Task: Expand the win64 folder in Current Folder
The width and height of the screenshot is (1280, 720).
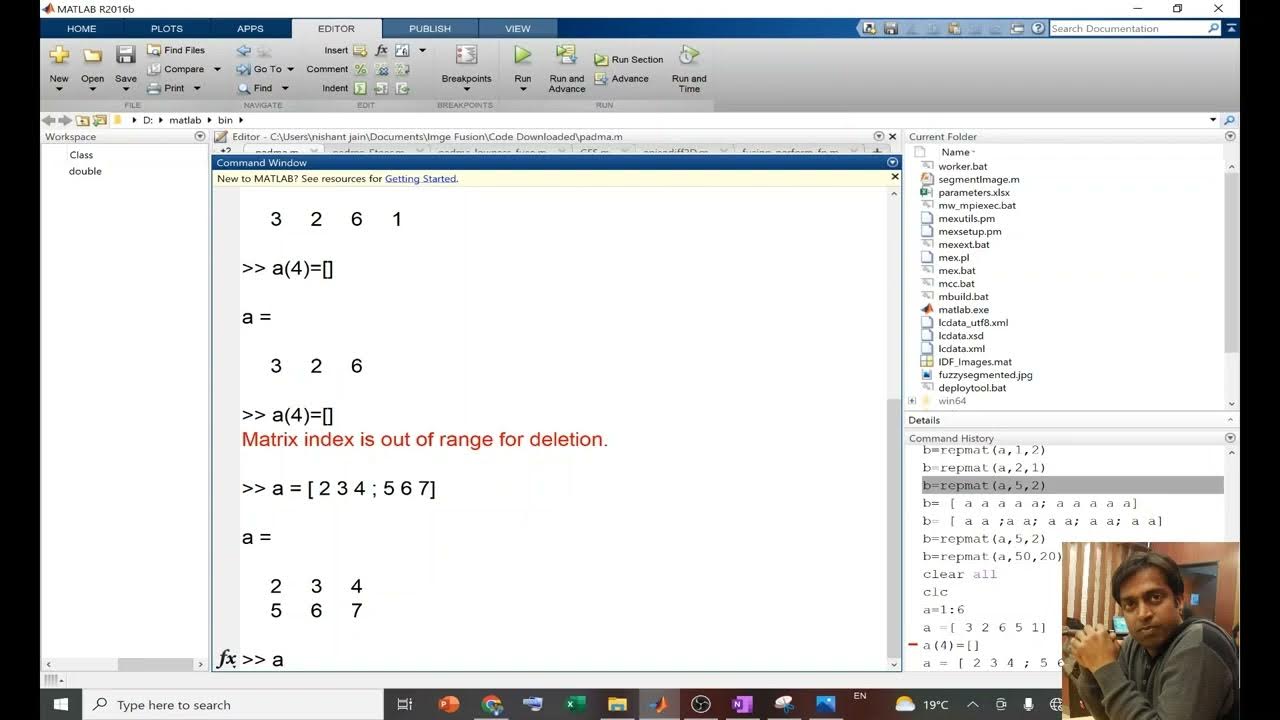Action: pos(912,401)
